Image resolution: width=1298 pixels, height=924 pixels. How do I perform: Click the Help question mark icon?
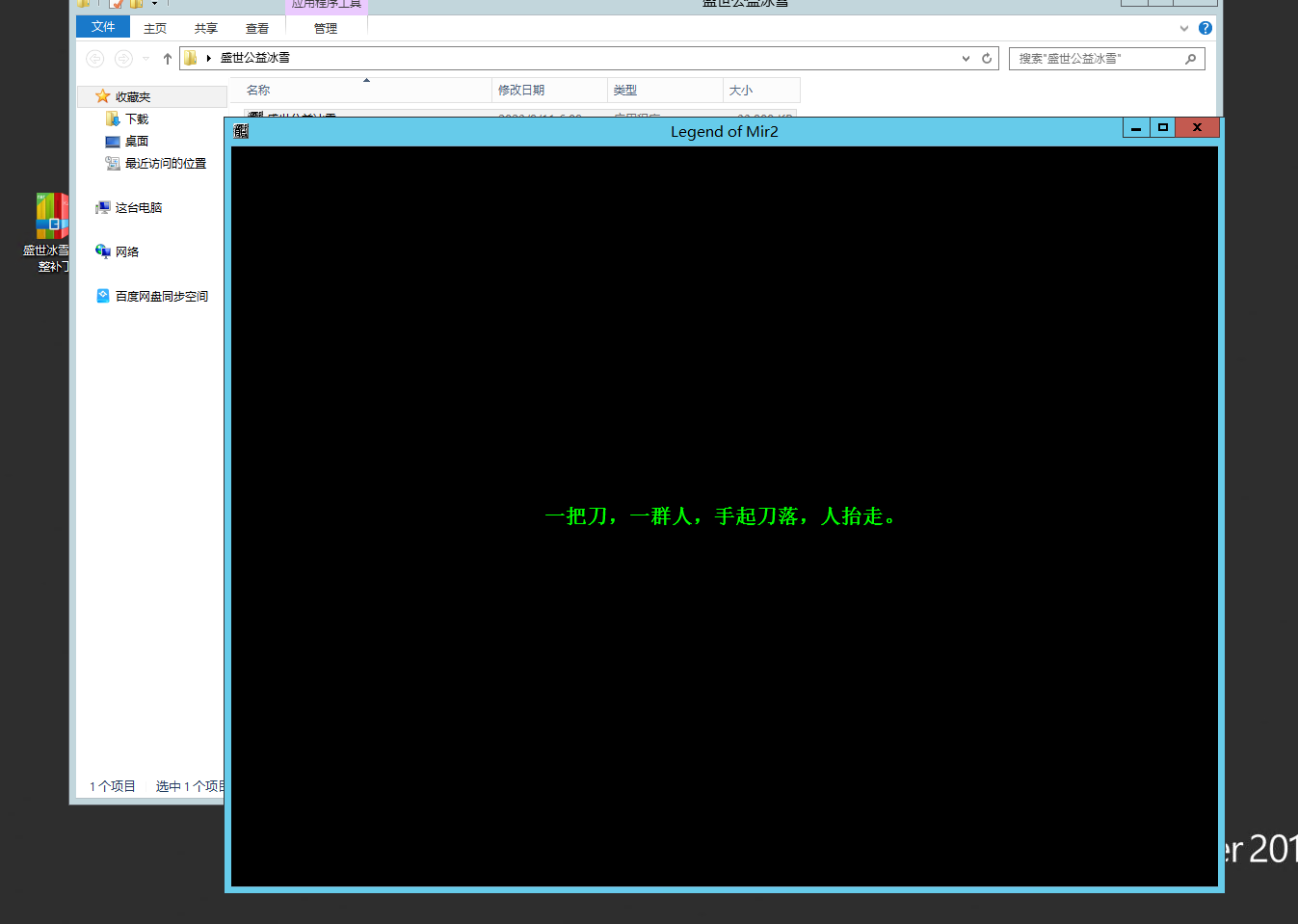tap(1205, 28)
